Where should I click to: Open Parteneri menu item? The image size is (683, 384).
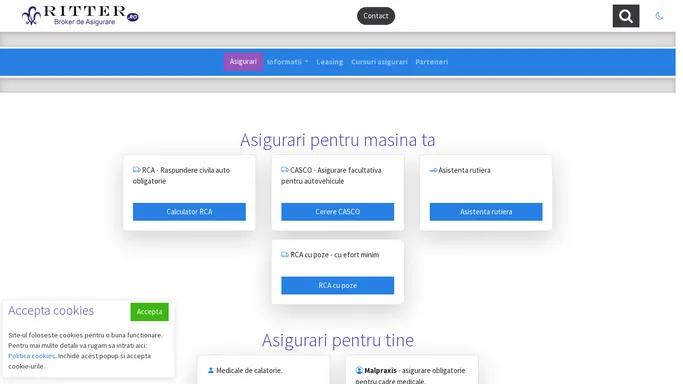point(431,62)
